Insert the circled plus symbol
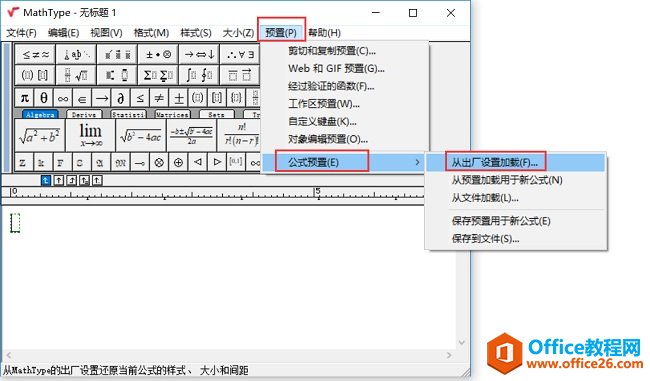Screen dimensions: 650x381 coord(178,163)
